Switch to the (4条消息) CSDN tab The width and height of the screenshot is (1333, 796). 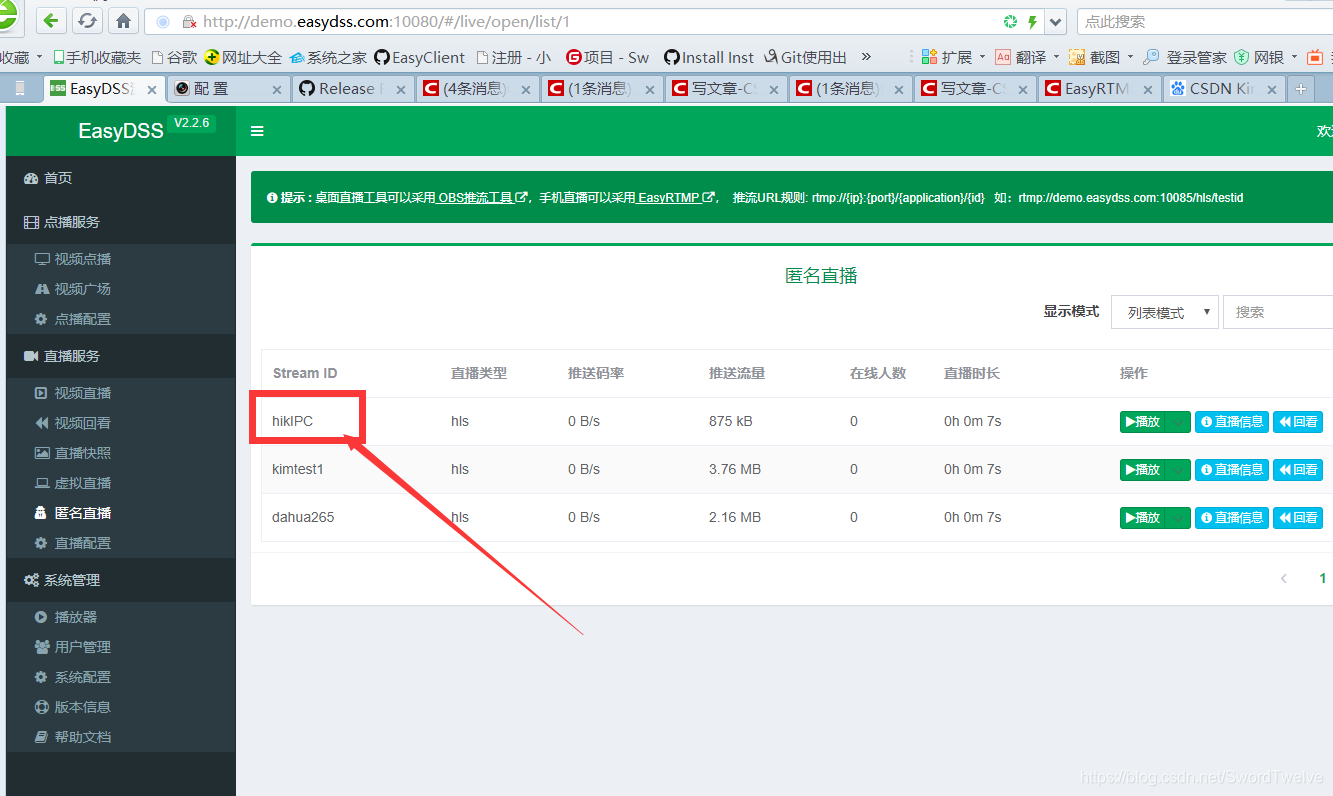[478, 89]
